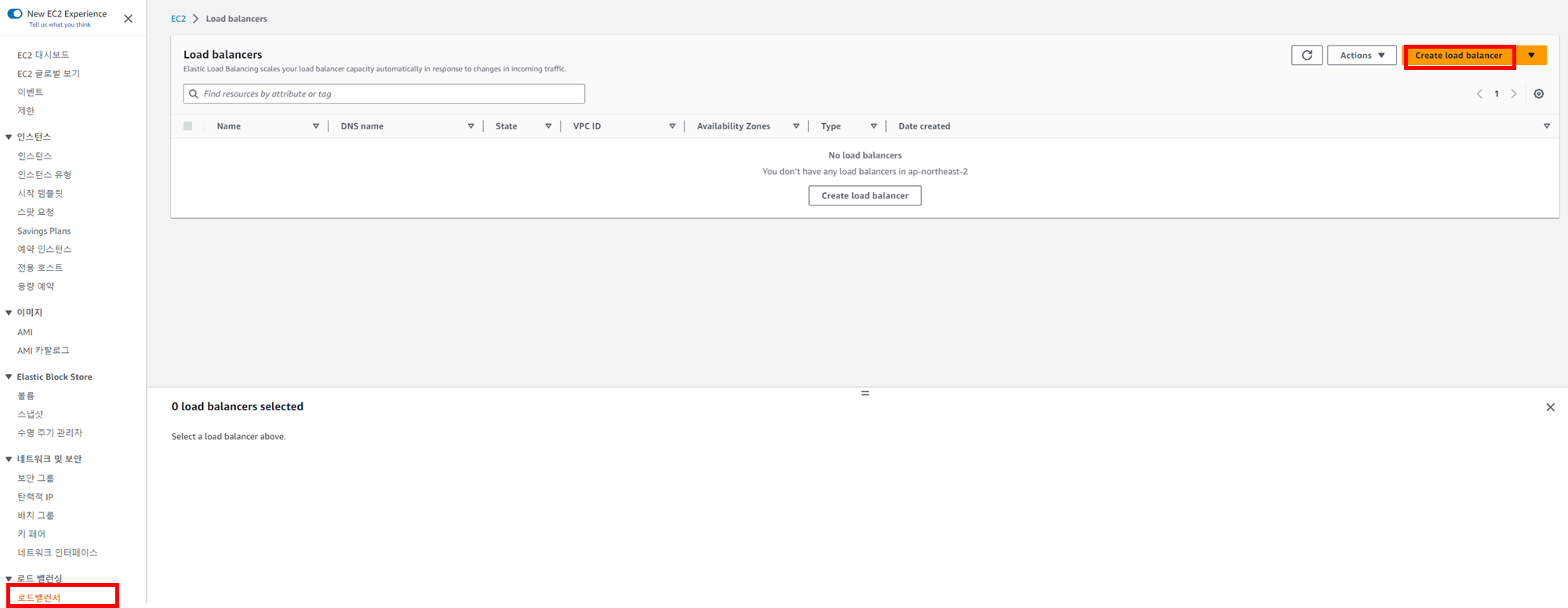Image resolution: width=1568 pixels, height=608 pixels.
Task: Select page number 1
Action: [x=1497, y=94]
